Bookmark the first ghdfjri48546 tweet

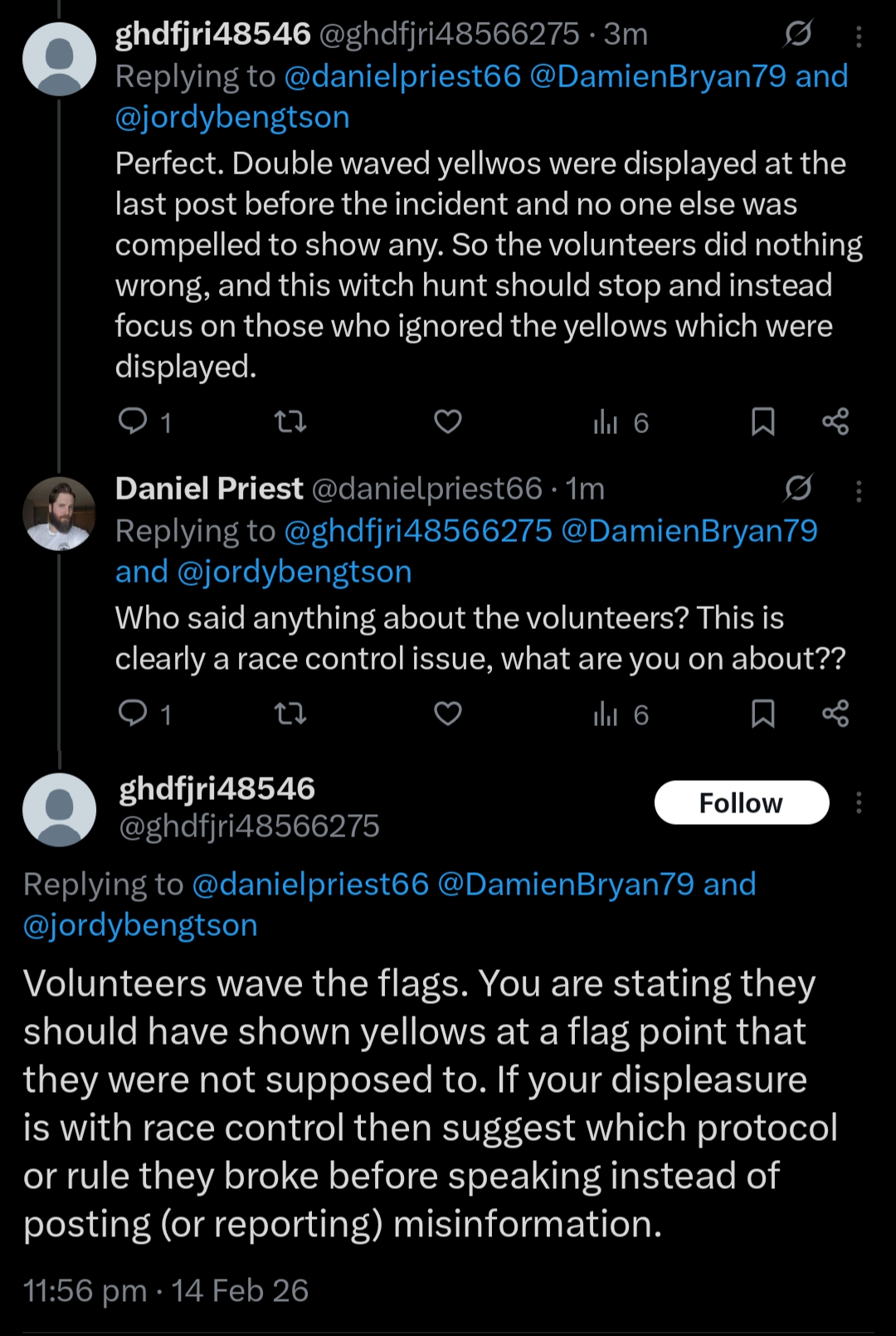(x=762, y=422)
